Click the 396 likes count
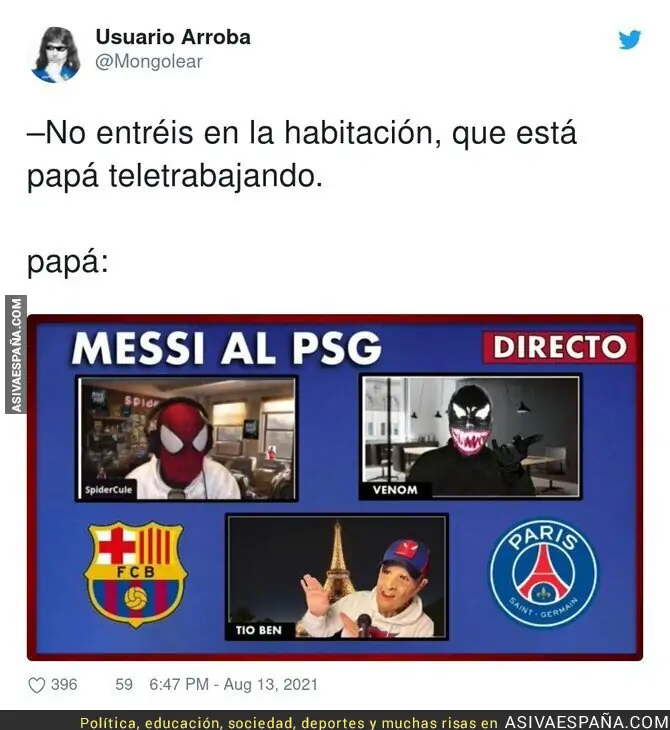Viewport: 670px width, 730px height. (64, 685)
